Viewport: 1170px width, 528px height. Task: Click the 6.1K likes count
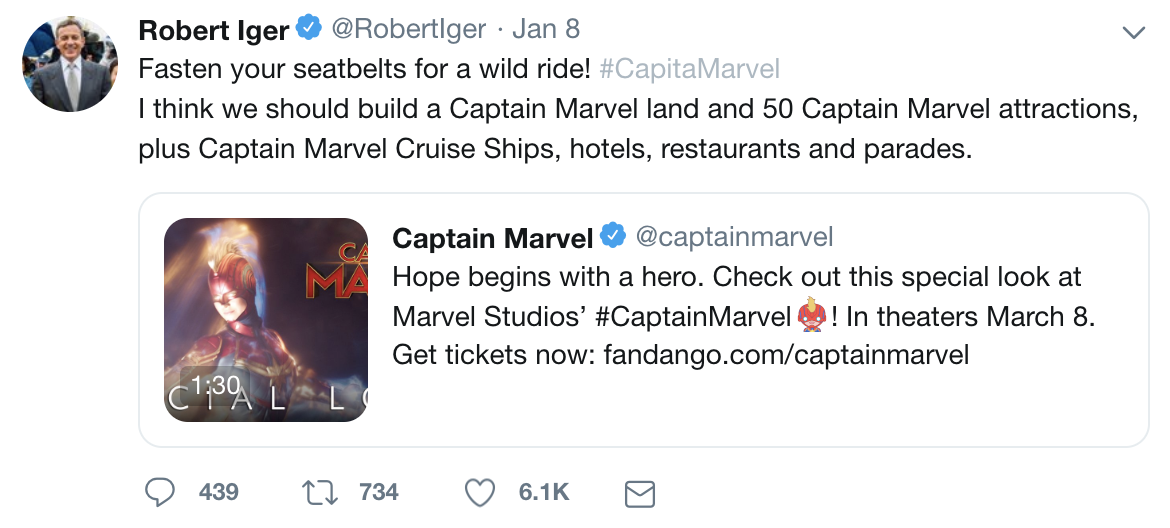pyautogui.click(x=544, y=492)
